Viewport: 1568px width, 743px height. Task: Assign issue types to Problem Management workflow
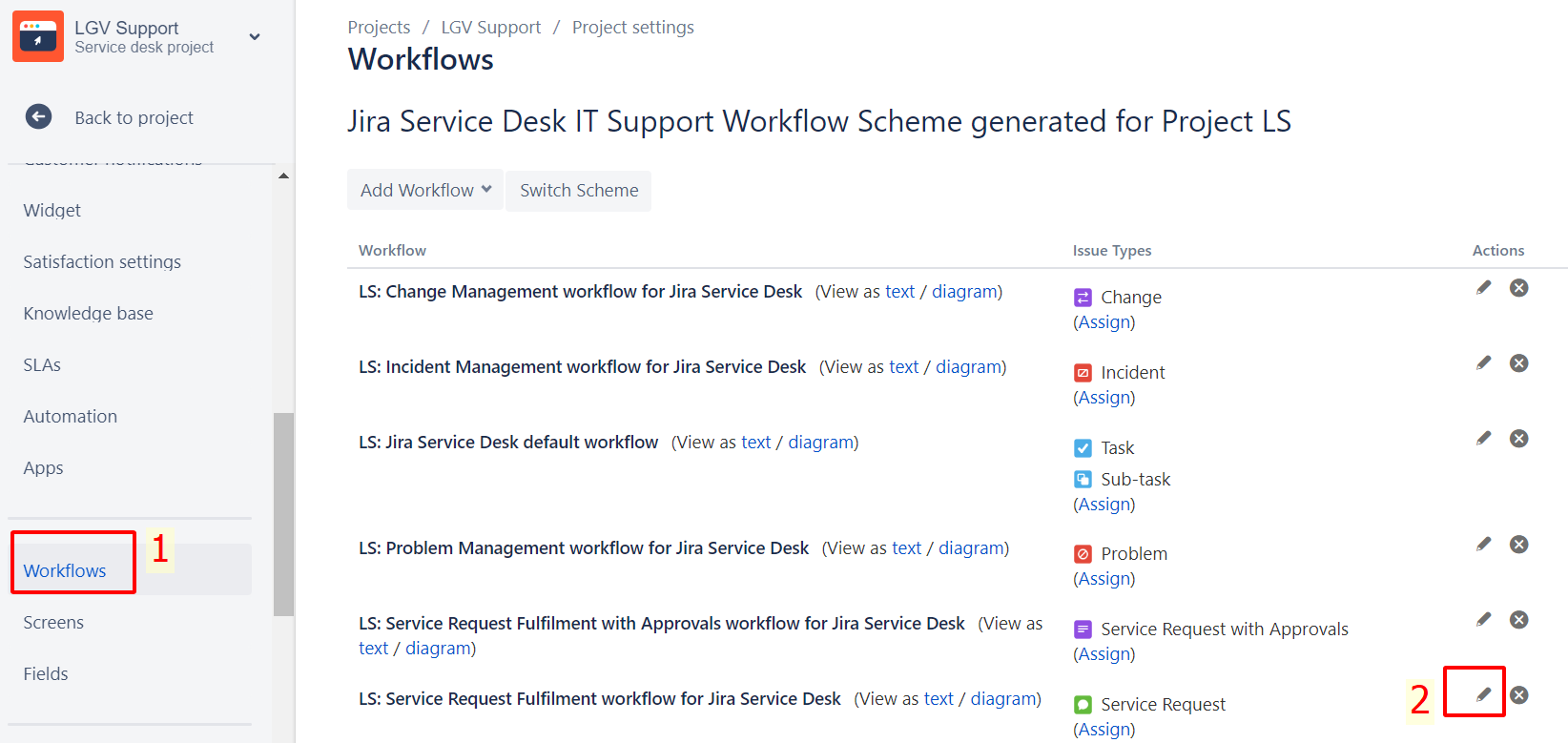[x=1104, y=579]
